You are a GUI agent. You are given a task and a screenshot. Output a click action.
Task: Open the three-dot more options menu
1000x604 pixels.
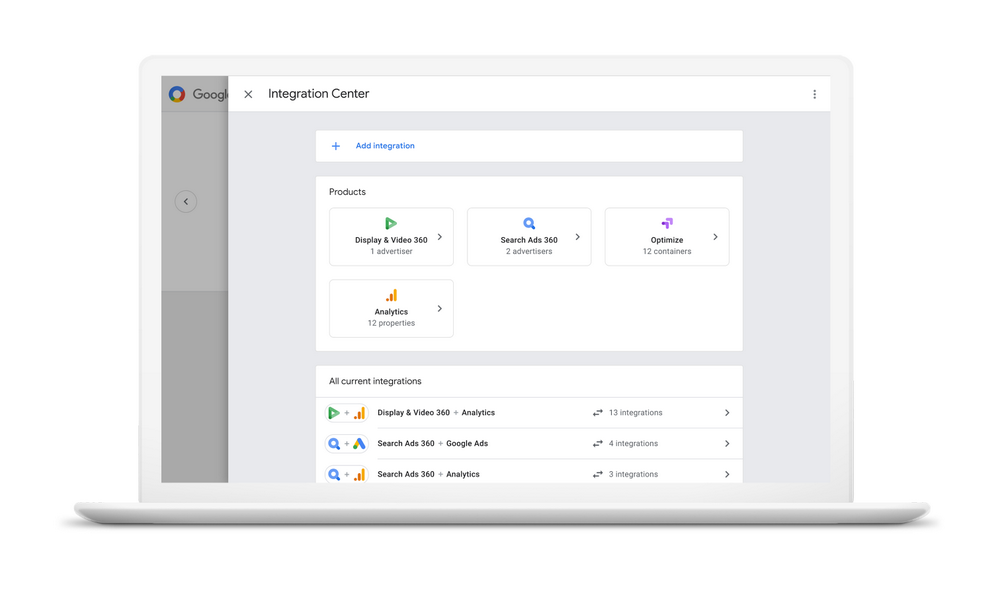click(814, 94)
